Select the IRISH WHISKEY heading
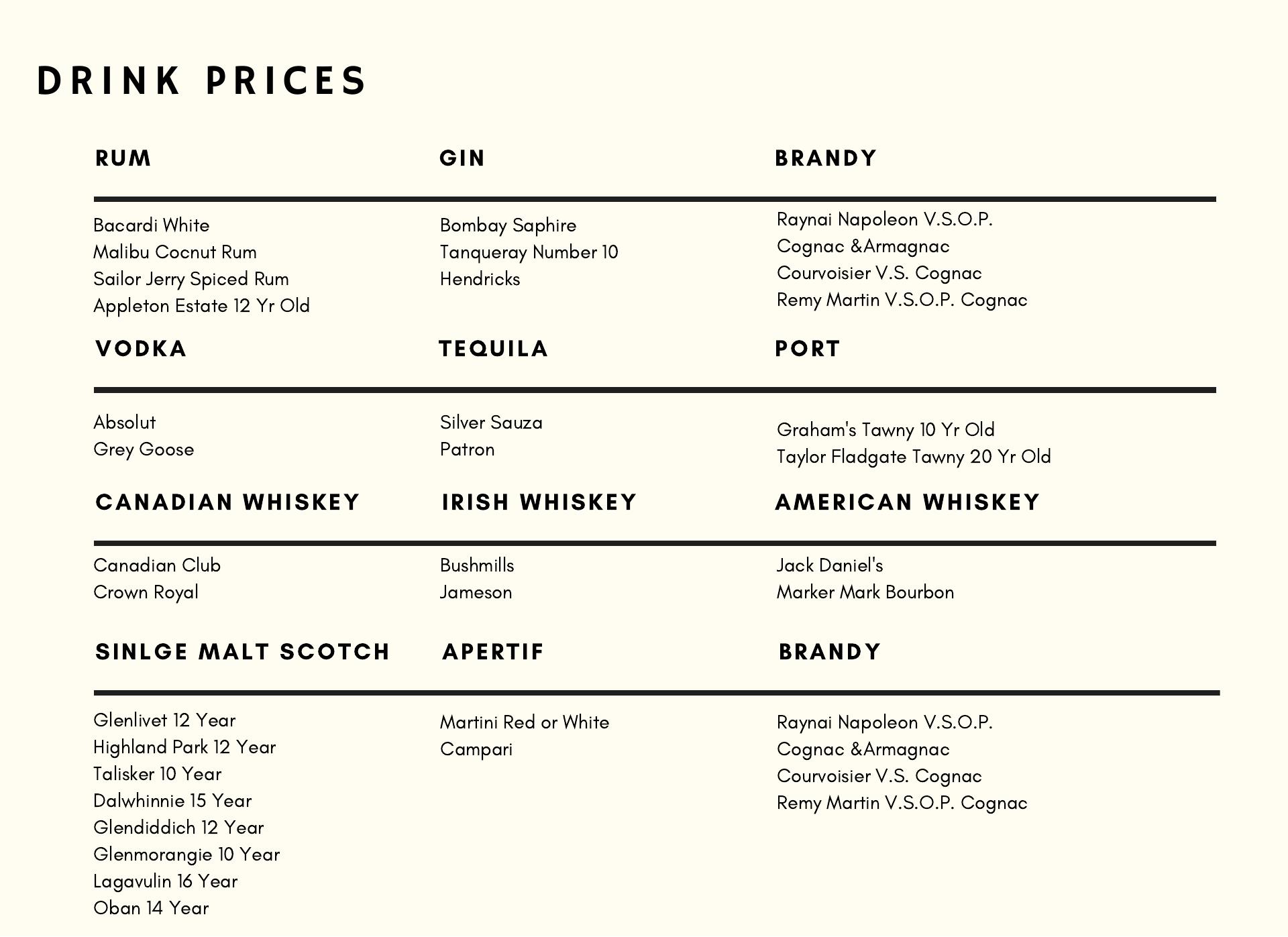Image resolution: width=1288 pixels, height=937 pixels. point(539,502)
